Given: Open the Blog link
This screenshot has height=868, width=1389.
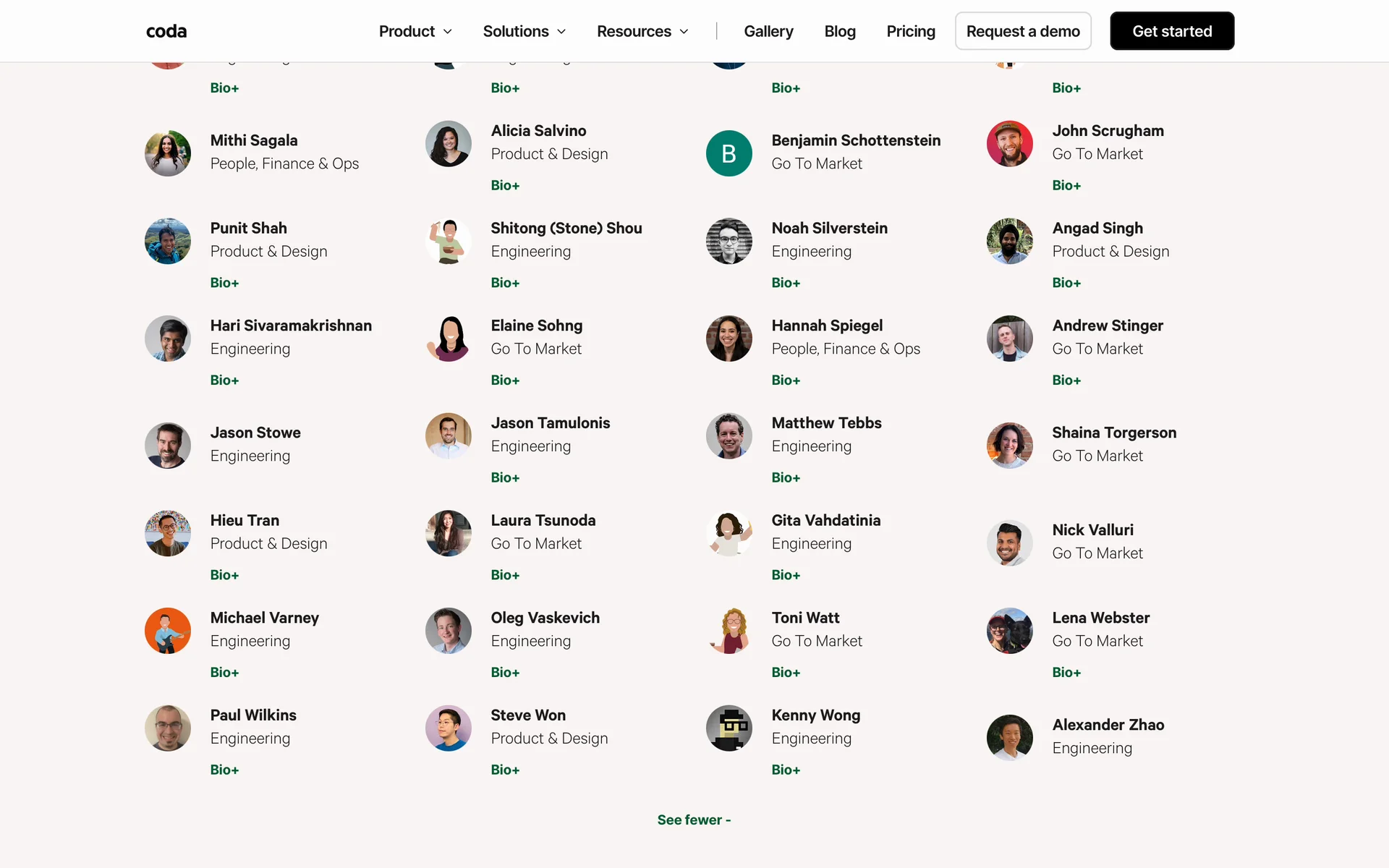Looking at the screenshot, I should [840, 31].
